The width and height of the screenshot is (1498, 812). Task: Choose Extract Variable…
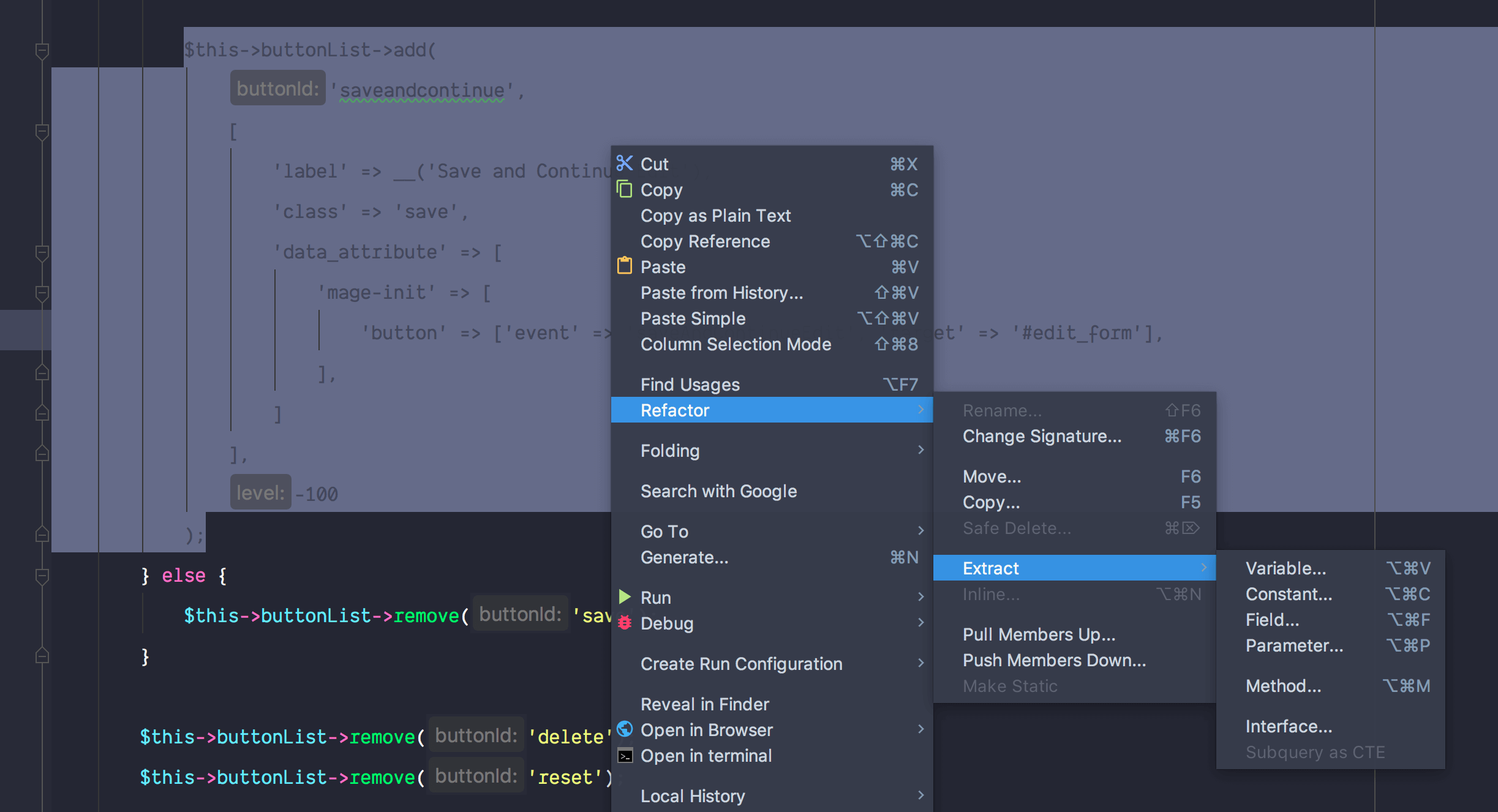click(1330, 568)
